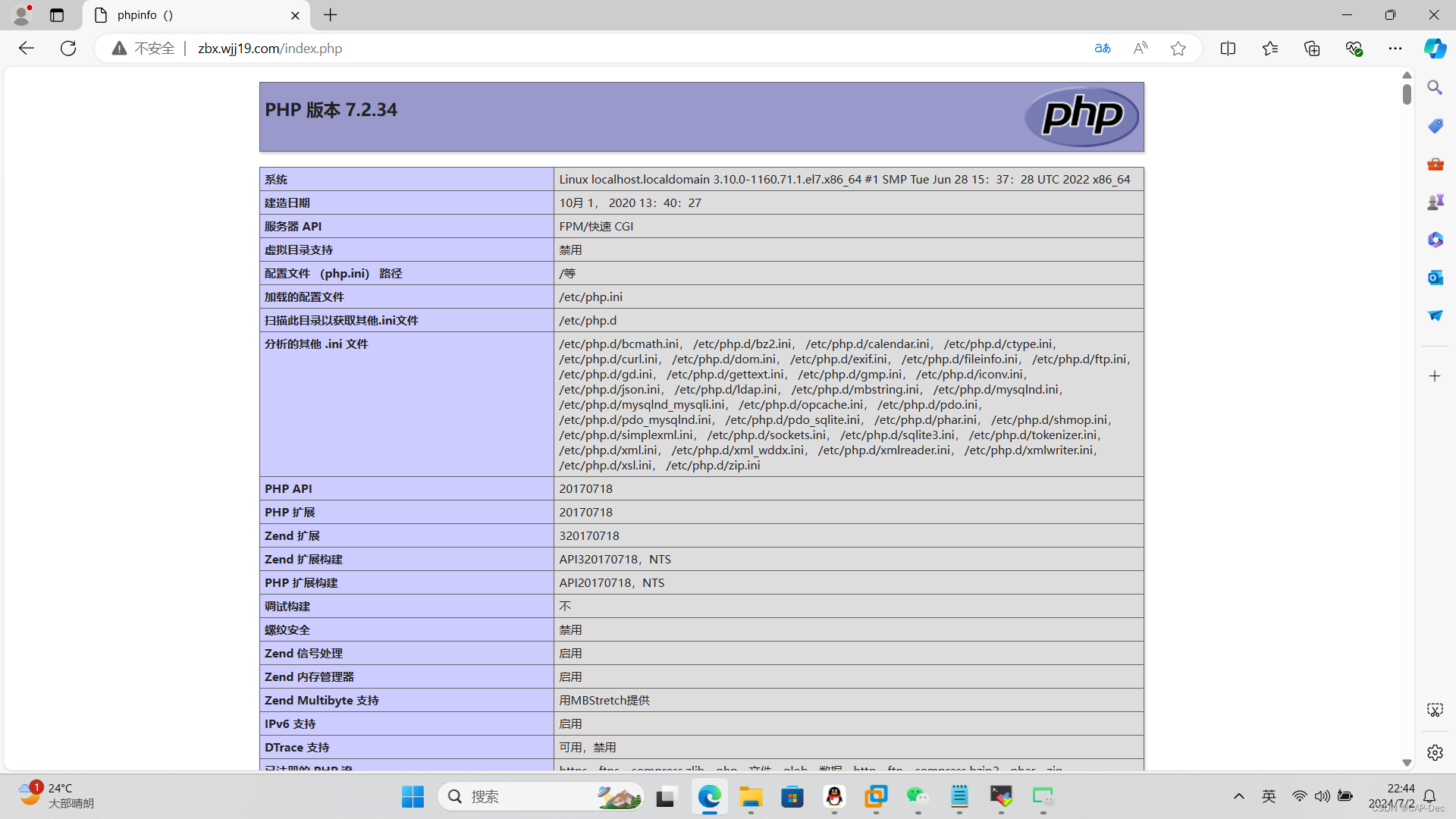The width and height of the screenshot is (1456, 819).
Task: Open Copilot sidebar icon
Action: [1435, 49]
